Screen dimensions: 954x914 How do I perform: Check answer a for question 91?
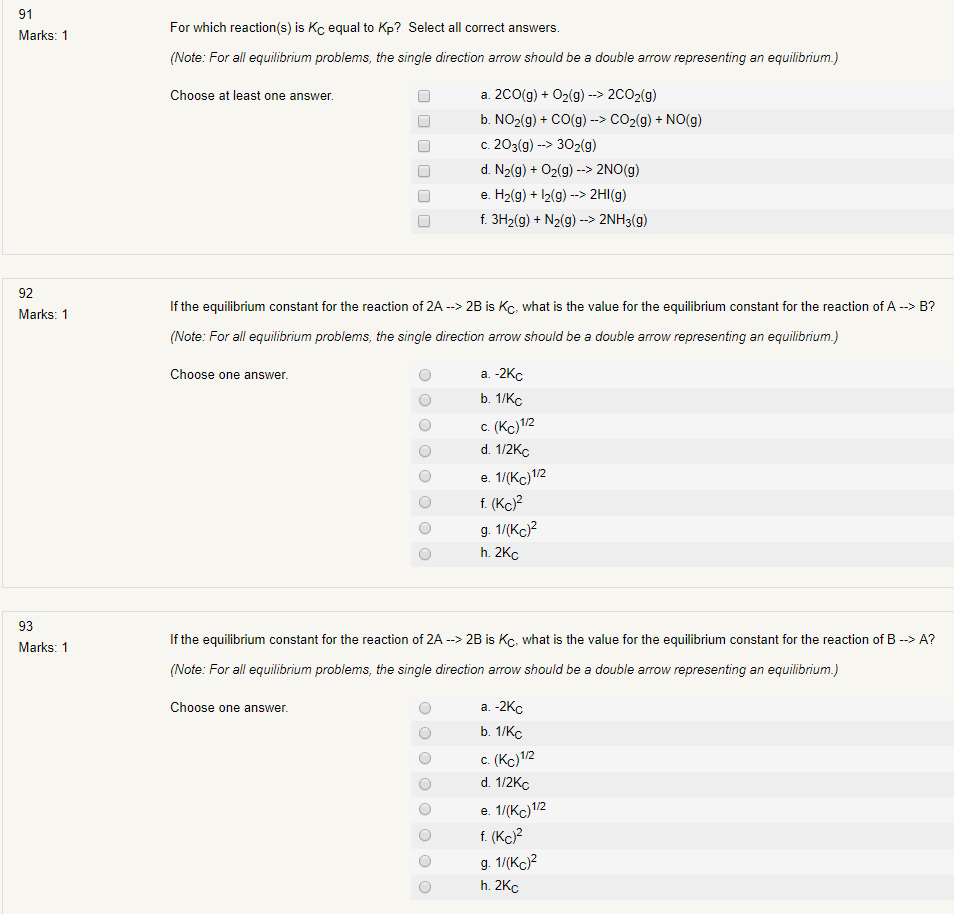(423, 95)
